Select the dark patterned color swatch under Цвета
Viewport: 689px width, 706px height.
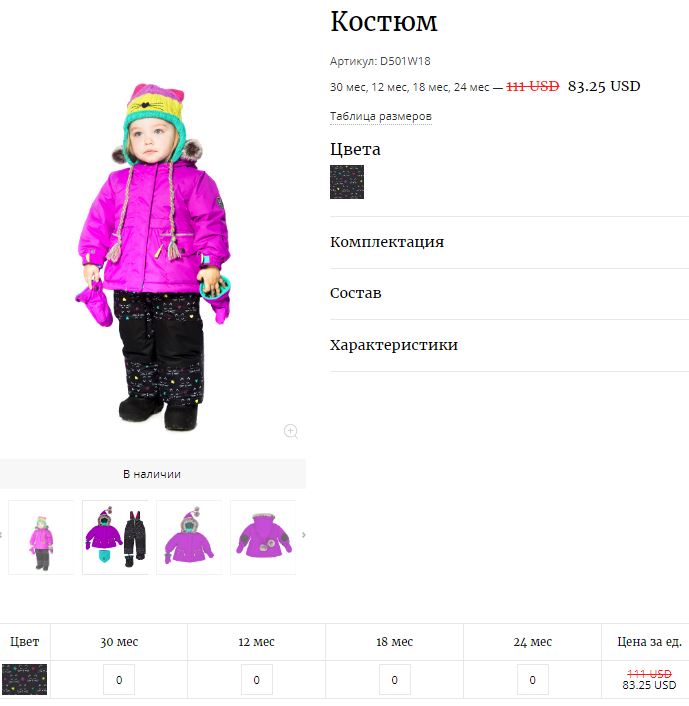[x=347, y=182]
